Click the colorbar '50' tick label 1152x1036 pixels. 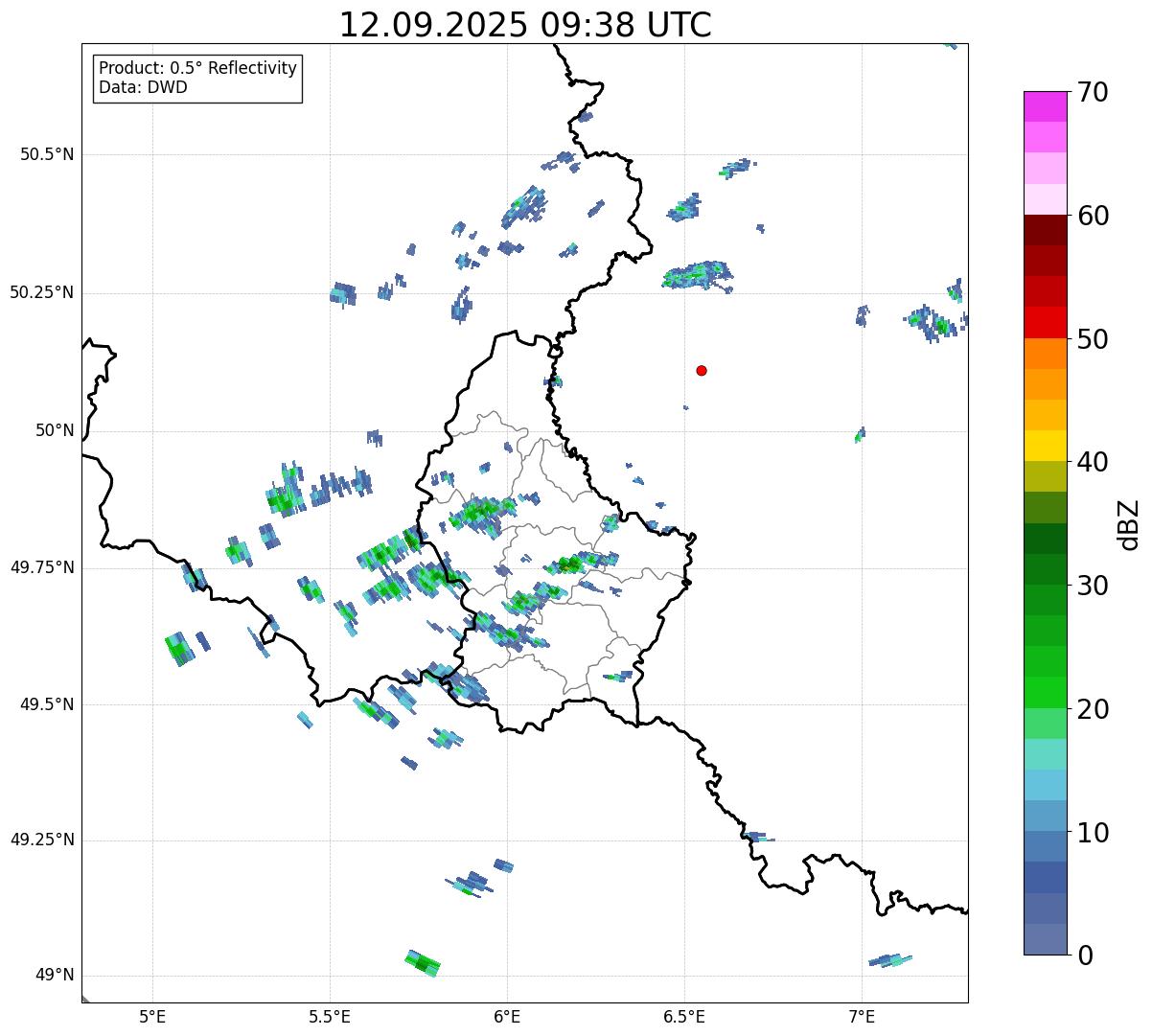[1092, 339]
